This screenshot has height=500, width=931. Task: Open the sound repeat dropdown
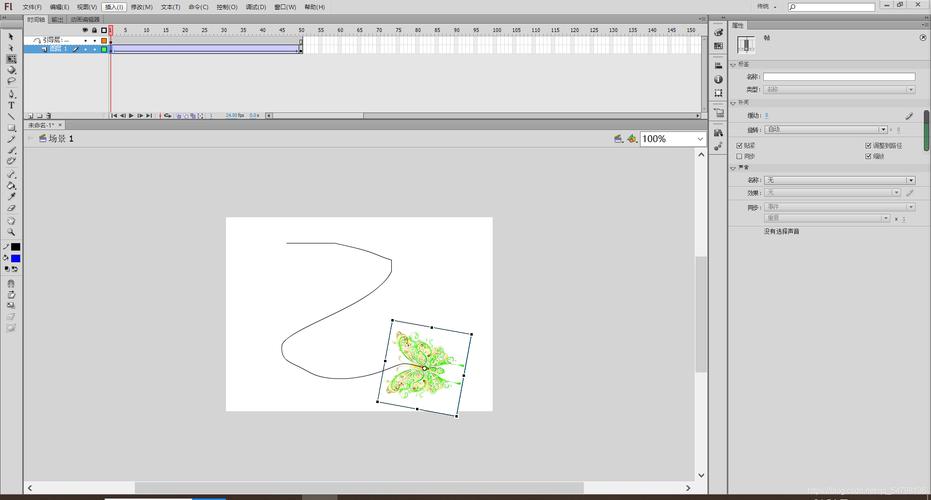point(827,219)
